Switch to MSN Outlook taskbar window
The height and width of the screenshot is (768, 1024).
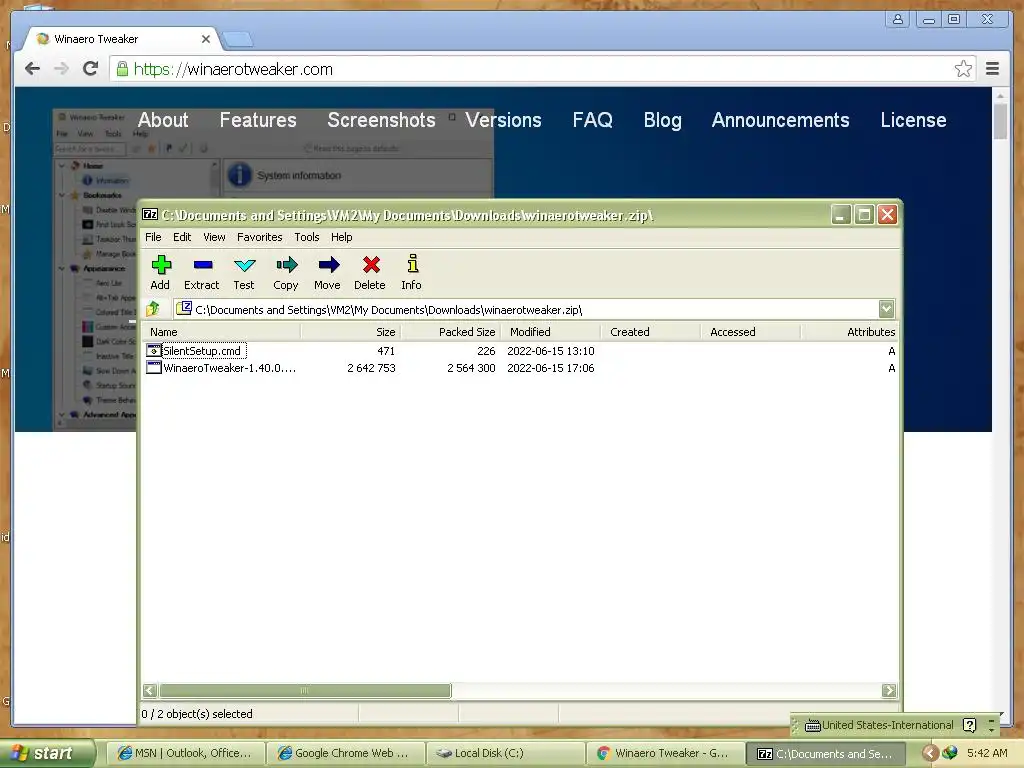pyautogui.click(x=185, y=753)
